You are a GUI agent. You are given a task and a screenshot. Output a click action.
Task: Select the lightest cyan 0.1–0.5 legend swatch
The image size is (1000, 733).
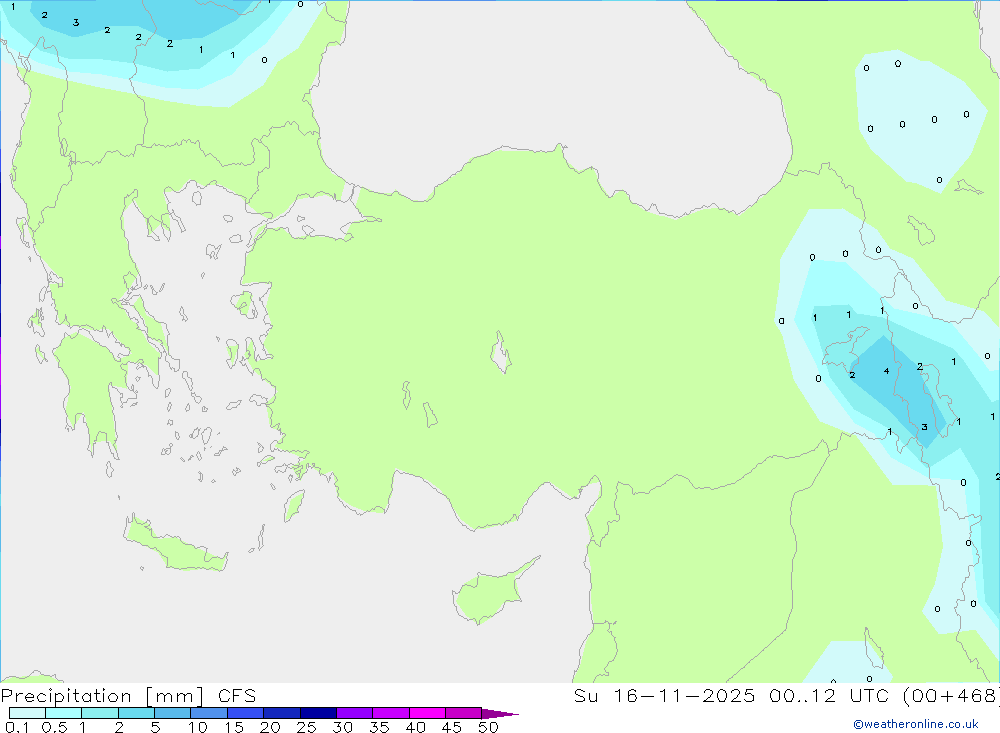[x=27, y=713]
